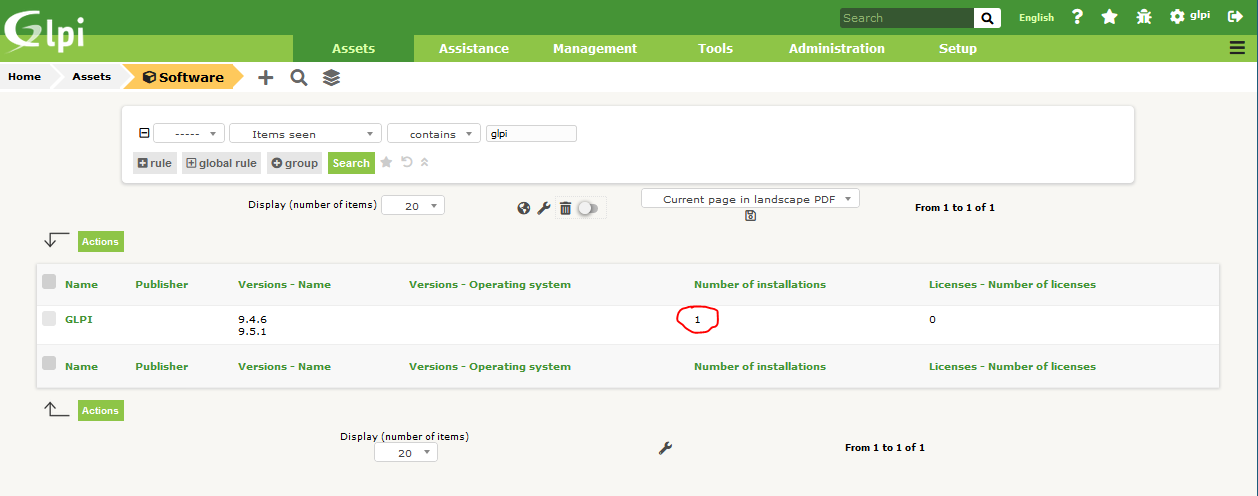Click the Software breadcrumb
This screenshot has width=1258, height=496.
(183, 77)
